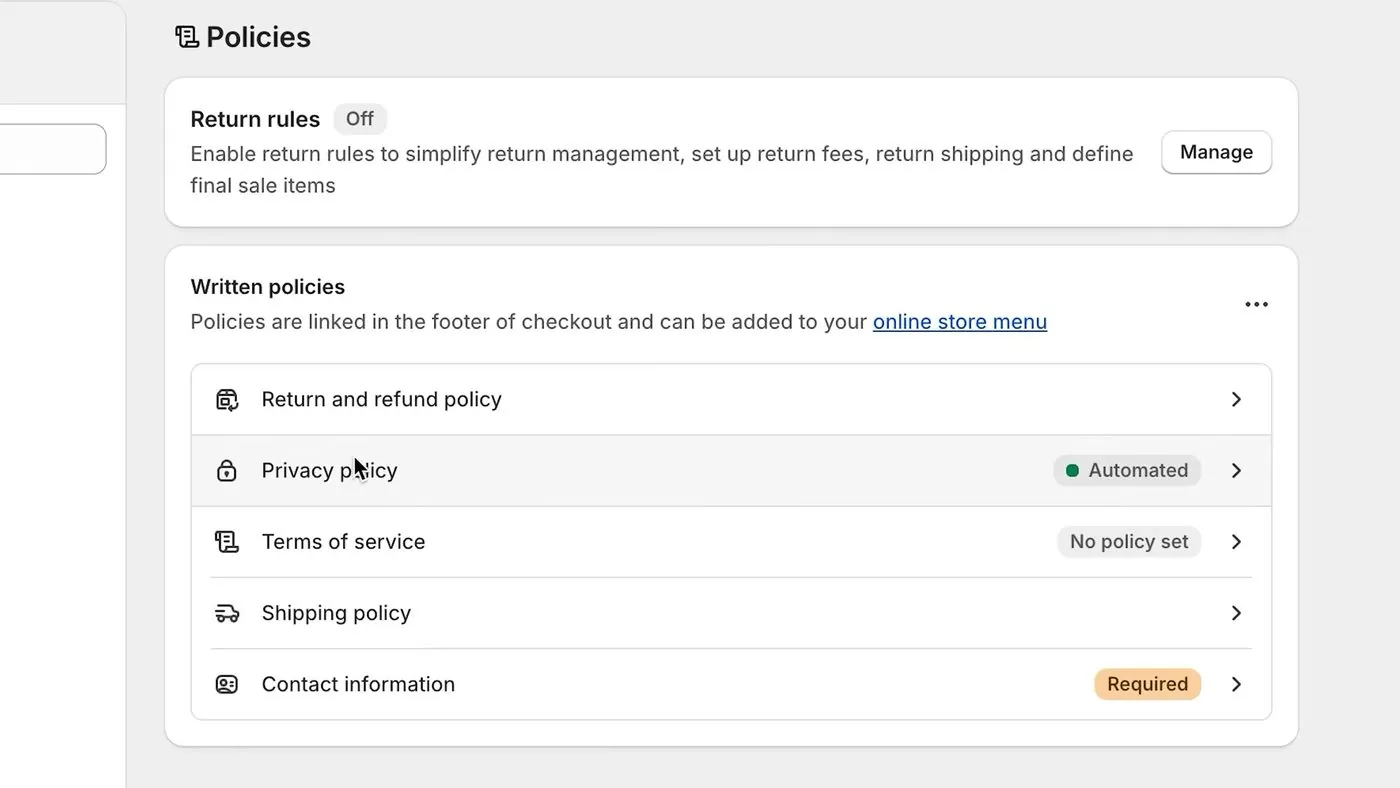
Task: Follow the online store menu link
Action: [x=960, y=322]
